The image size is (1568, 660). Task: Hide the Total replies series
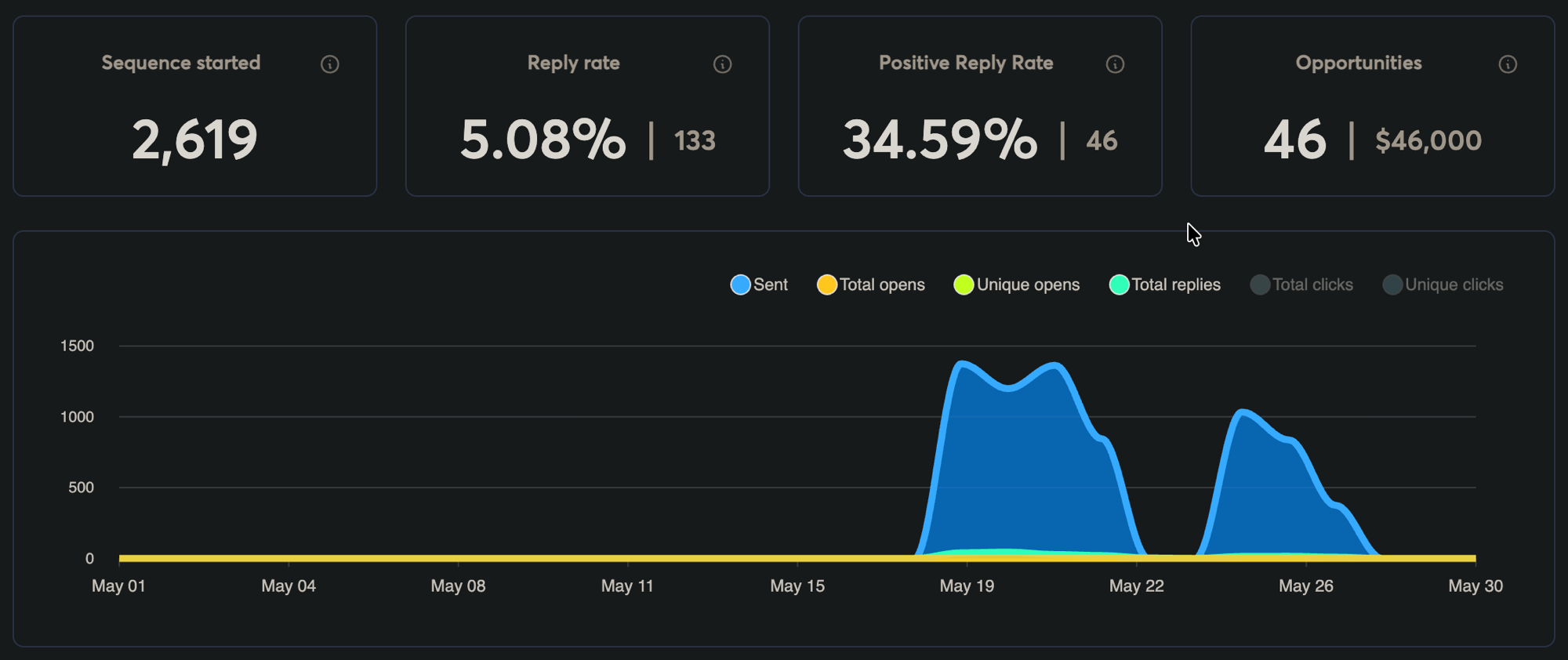coord(1165,285)
